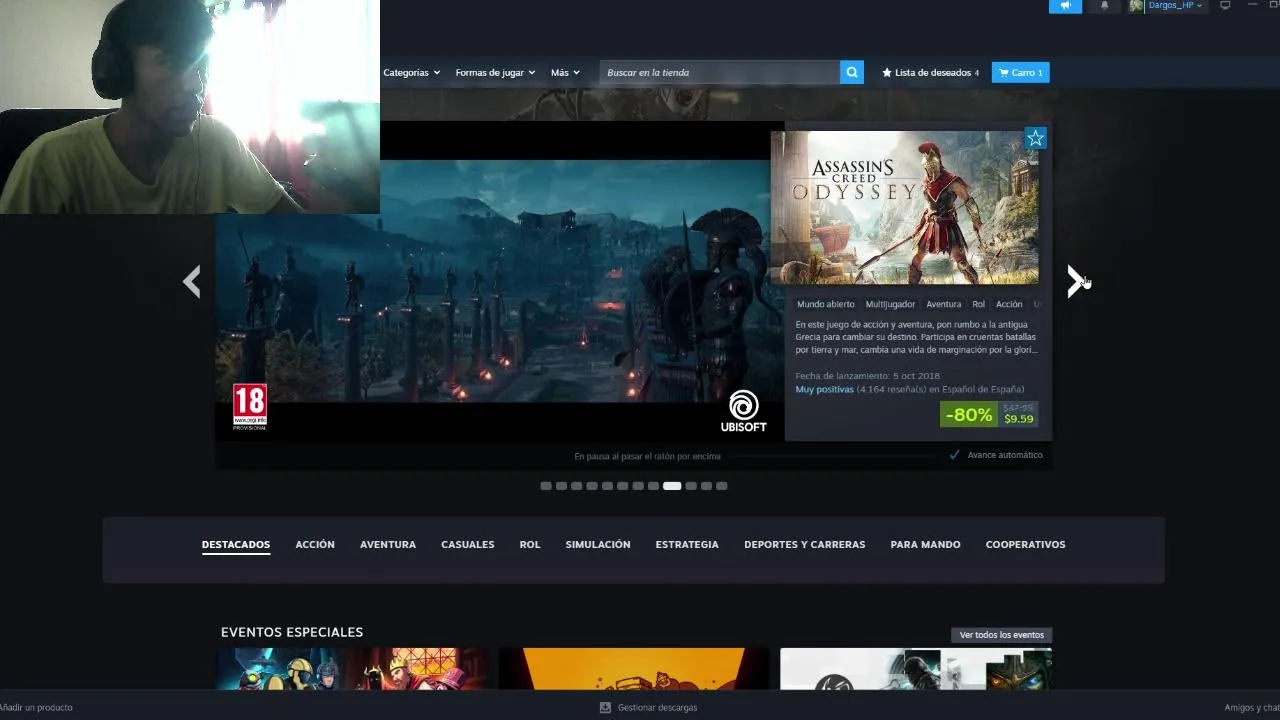The height and width of the screenshot is (720, 1280).
Task: Click the Acción tag on the game card
Action: (x=1009, y=304)
